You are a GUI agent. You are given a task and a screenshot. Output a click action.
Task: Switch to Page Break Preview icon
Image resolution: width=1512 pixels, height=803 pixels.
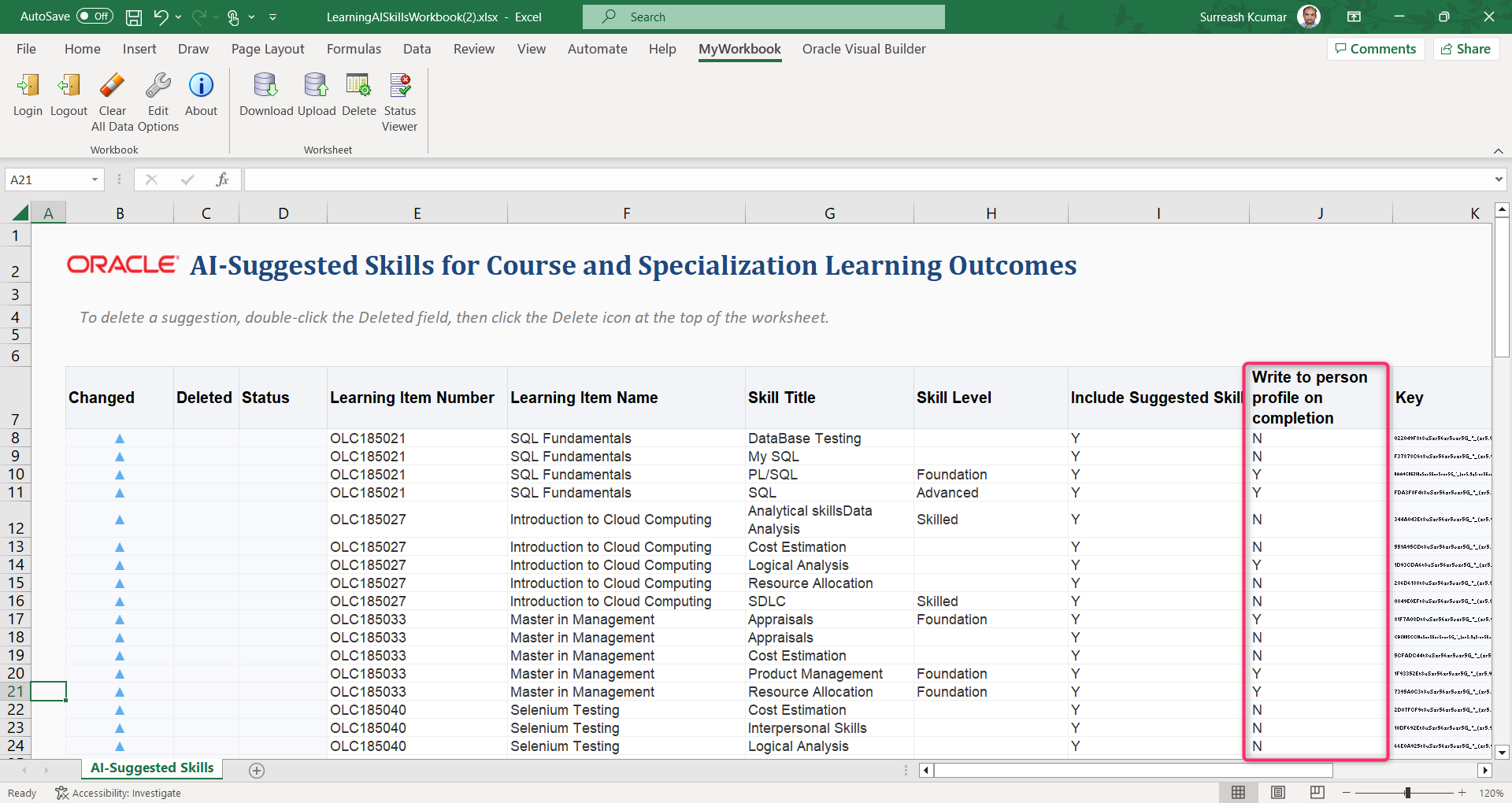pos(1317,793)
